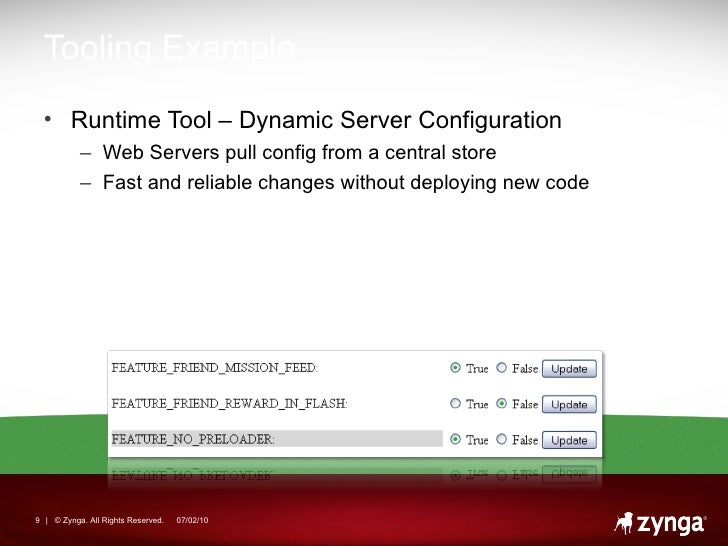Select True for FEATURE_NO_PRELOADER

[x=455, y=439]
